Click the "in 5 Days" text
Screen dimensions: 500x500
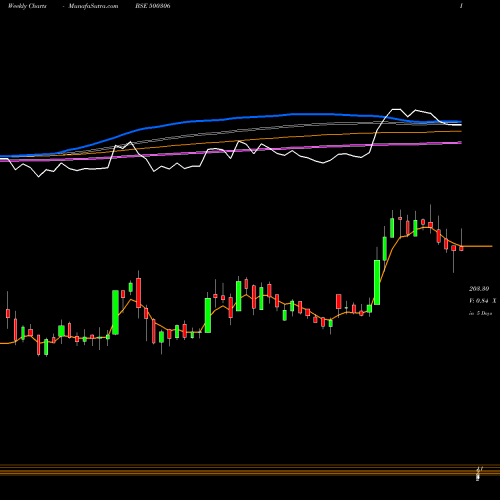coord(480,313)
